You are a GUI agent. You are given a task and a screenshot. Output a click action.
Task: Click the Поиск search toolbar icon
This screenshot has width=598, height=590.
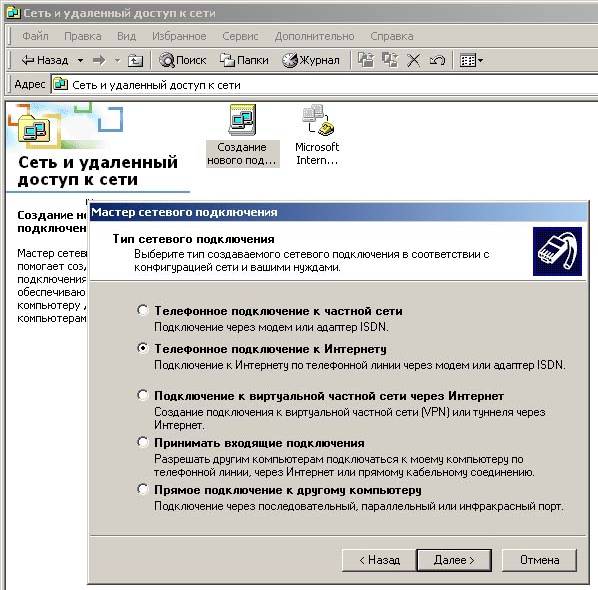[x=182, y=60]
